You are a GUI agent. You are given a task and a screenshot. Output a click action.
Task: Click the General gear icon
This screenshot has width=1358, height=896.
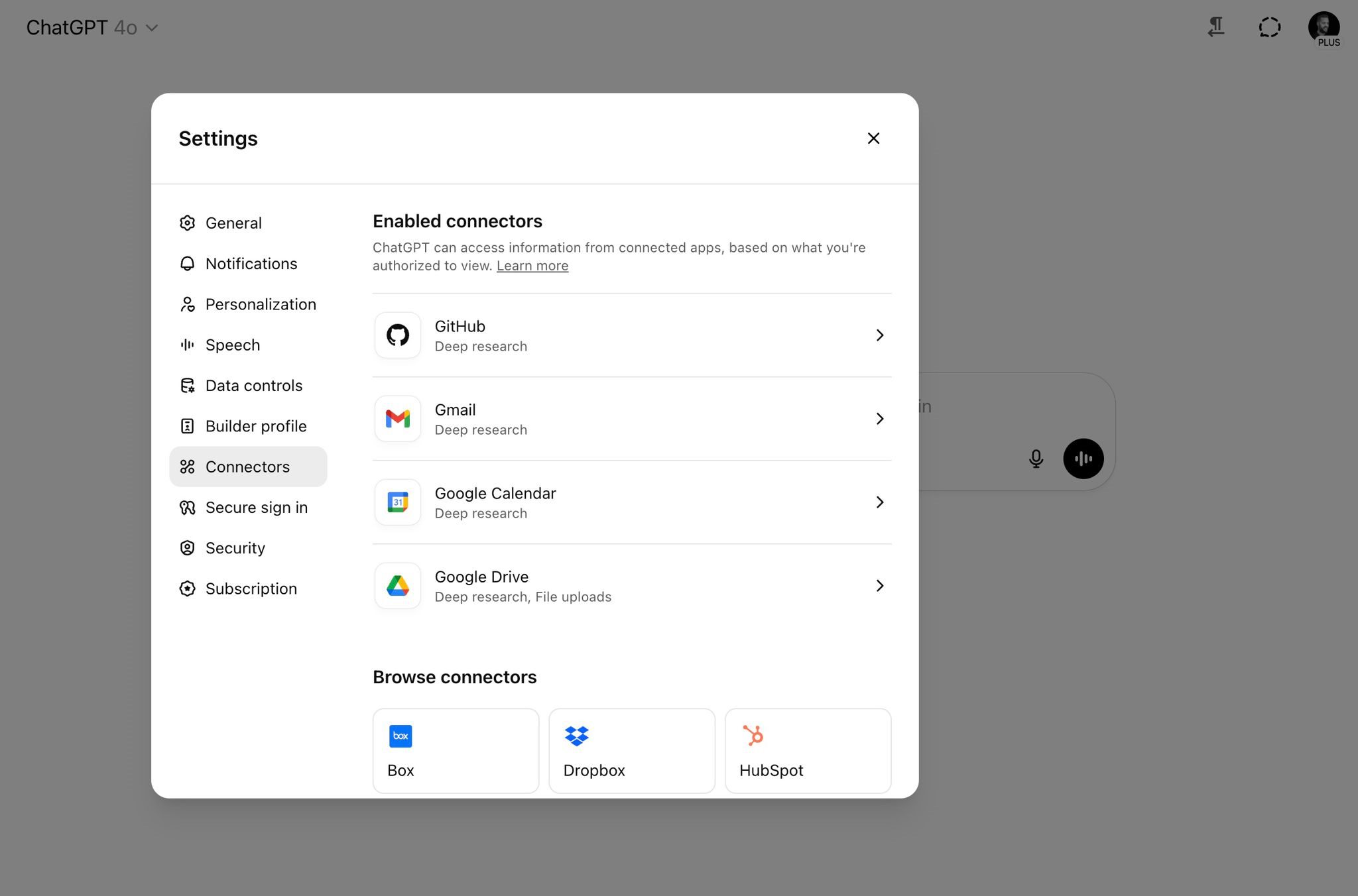pyautogui.click(x=188, y=223)
